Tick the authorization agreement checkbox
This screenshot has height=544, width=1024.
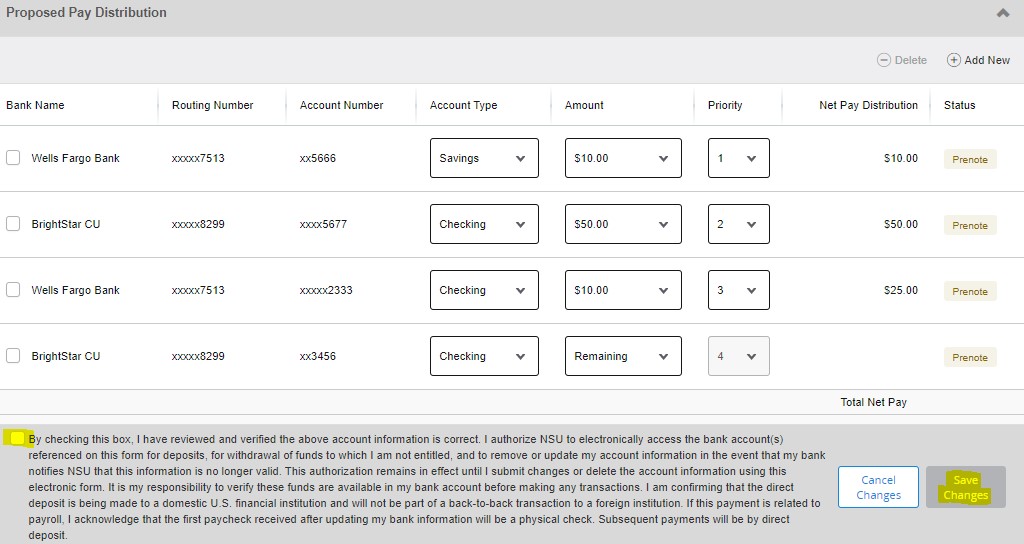tap(18, 438)
